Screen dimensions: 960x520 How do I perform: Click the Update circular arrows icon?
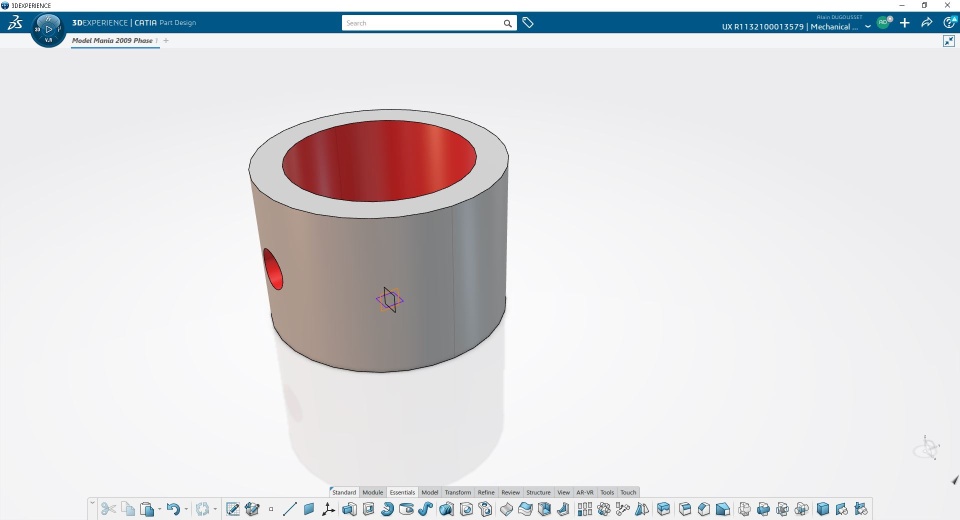pyautogui.click(x=202, y=509)
